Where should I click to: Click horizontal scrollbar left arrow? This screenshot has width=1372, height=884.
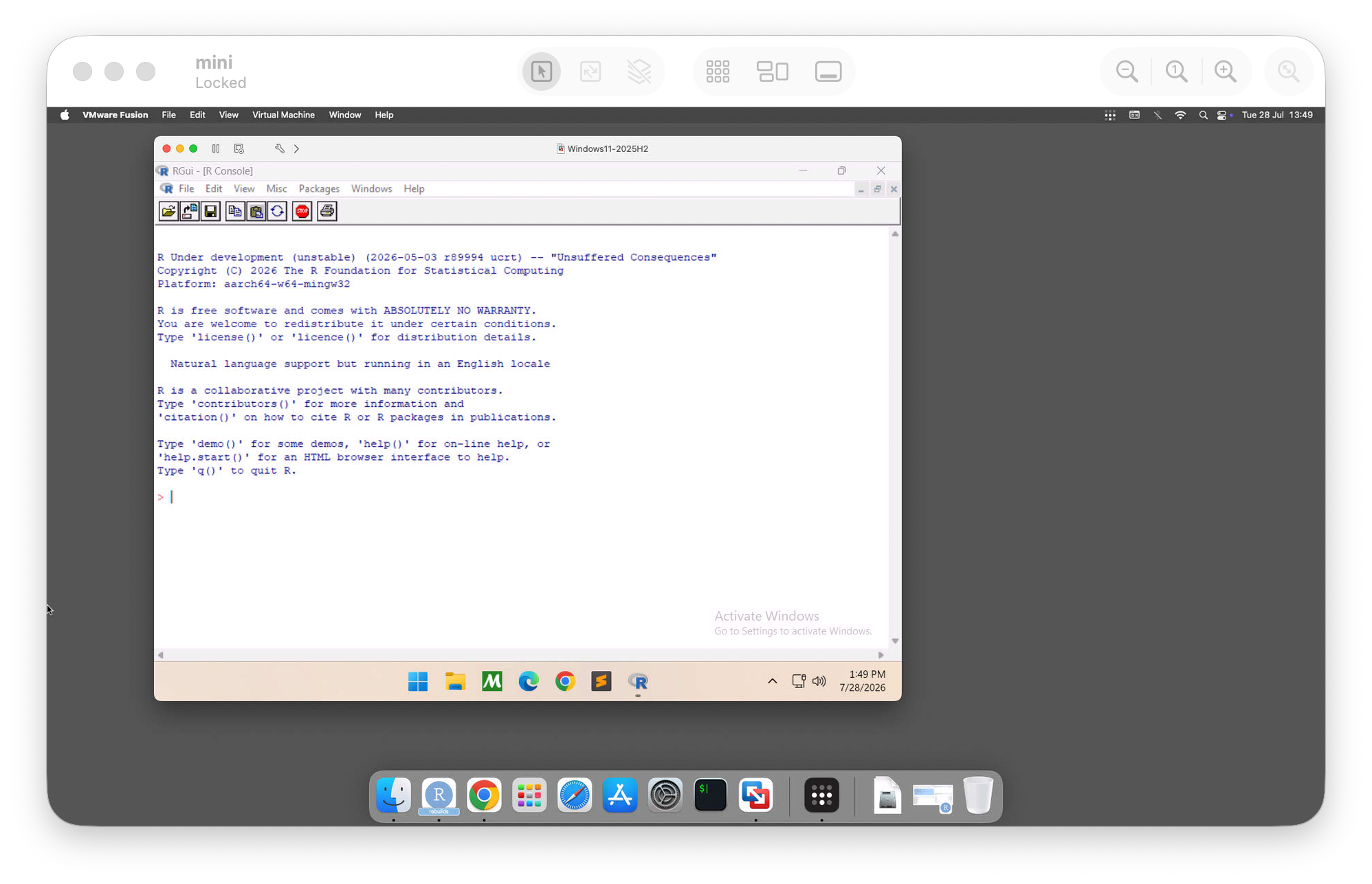(161, 655)
